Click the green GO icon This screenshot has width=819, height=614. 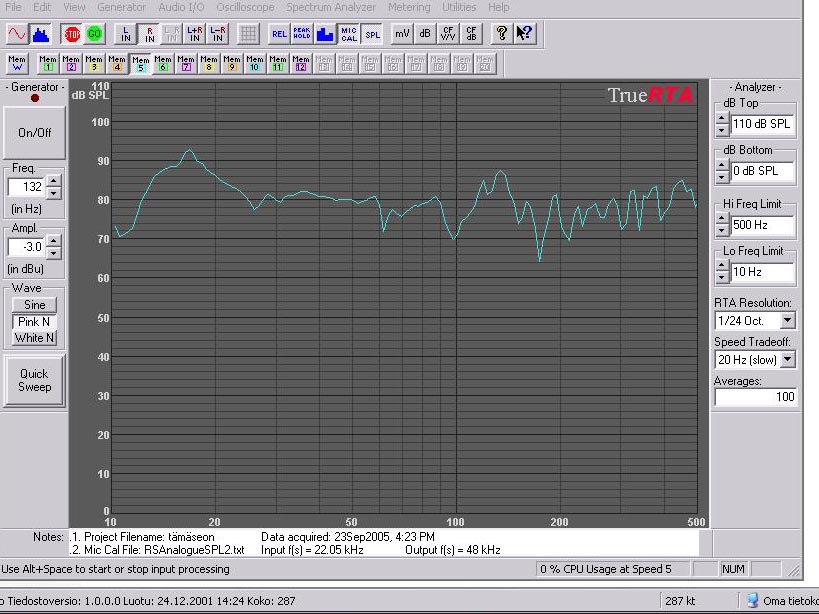click(x=94, y=34)
